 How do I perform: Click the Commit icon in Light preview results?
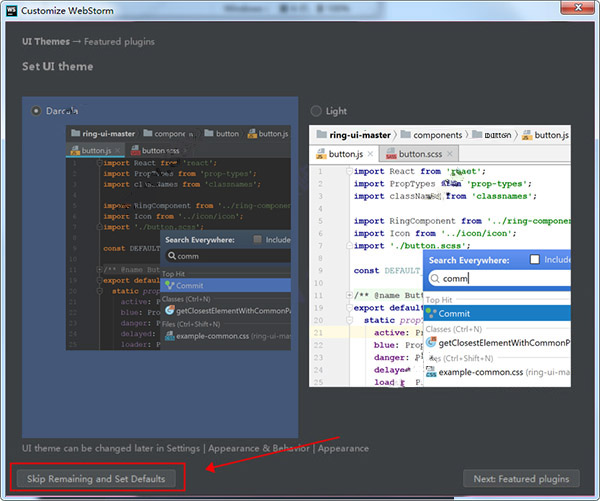pos(432,313)
